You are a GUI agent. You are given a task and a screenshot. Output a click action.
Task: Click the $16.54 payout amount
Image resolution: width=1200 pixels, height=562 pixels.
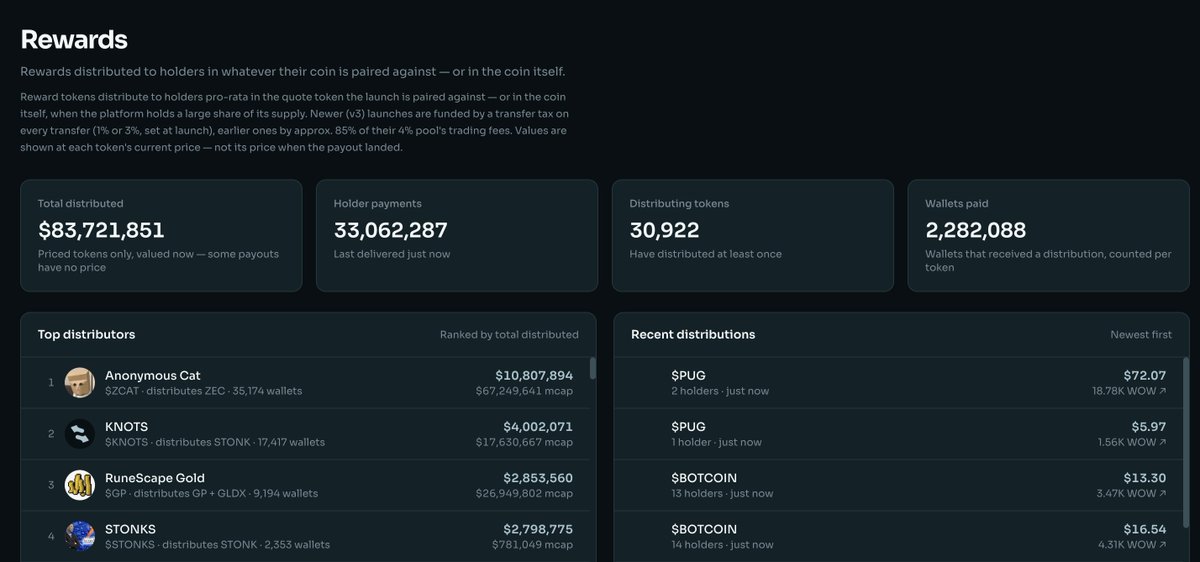[1145, 528]
